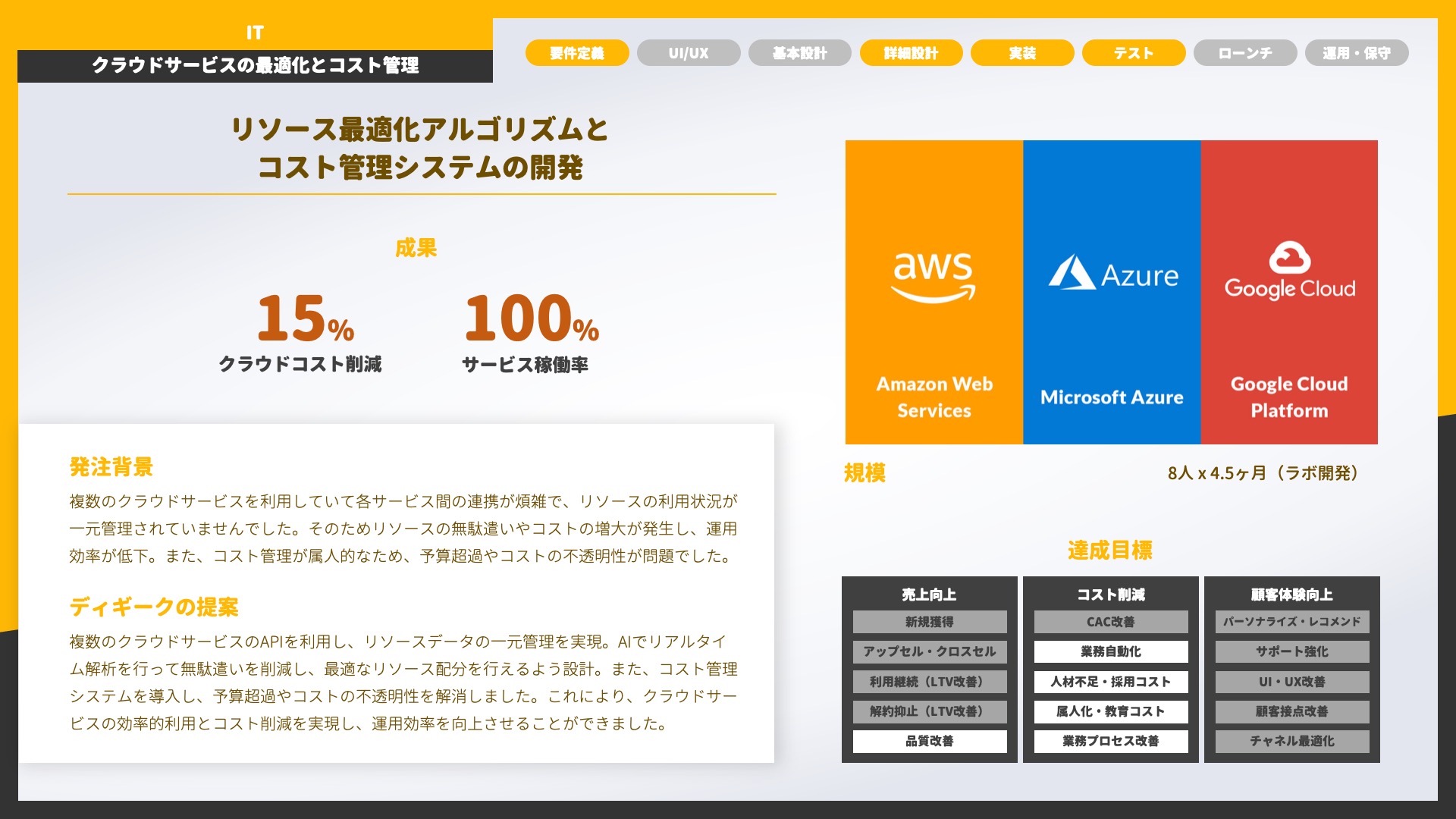Select the 人材不足・採用コスト goal box
This screenshot has height=819, width=1456.
coord(1111,682)
